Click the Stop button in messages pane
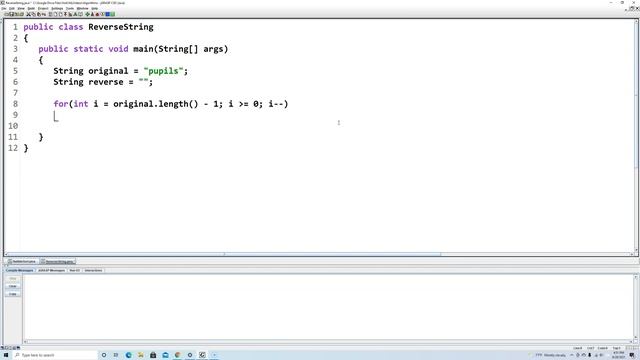Image resolution: width=640 pixels, height=360 pixels. (x=13, y=279)
